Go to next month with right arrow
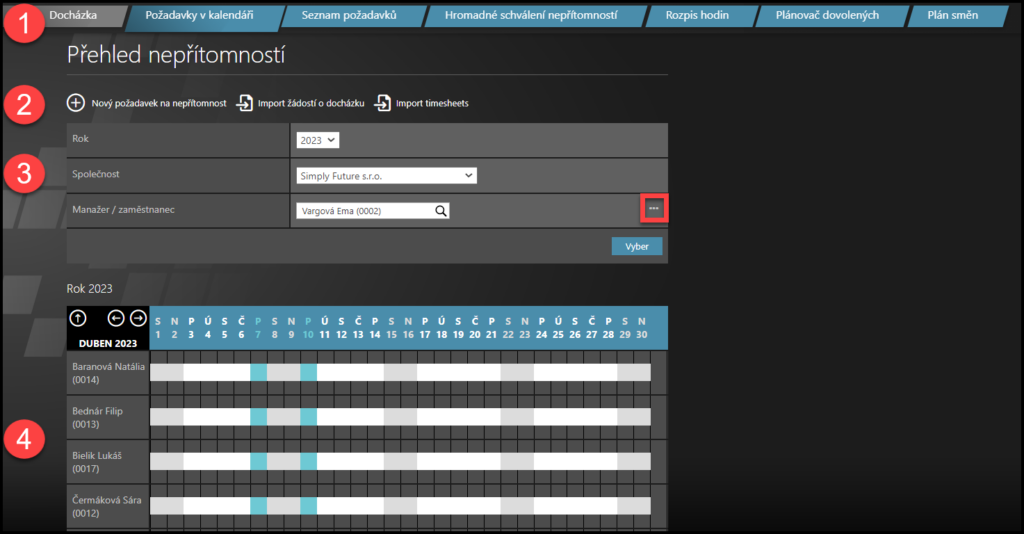This screenshot has width=1024, height=534. coord(138,318)
